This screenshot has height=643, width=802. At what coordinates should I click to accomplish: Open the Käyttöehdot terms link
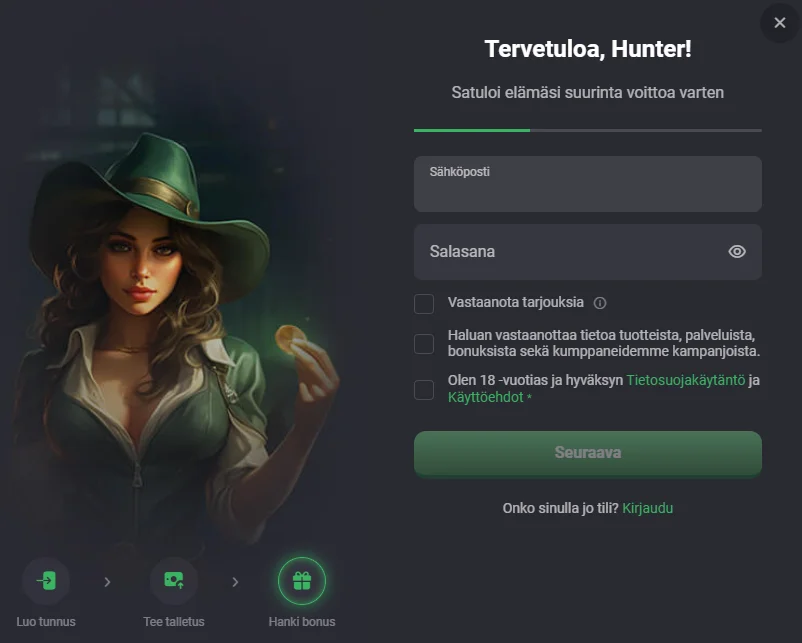tap(485, 397)
